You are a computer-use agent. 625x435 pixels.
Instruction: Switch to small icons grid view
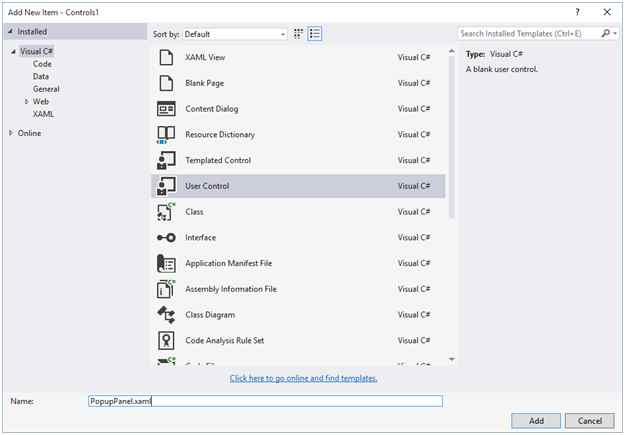[x=298, y=34]
